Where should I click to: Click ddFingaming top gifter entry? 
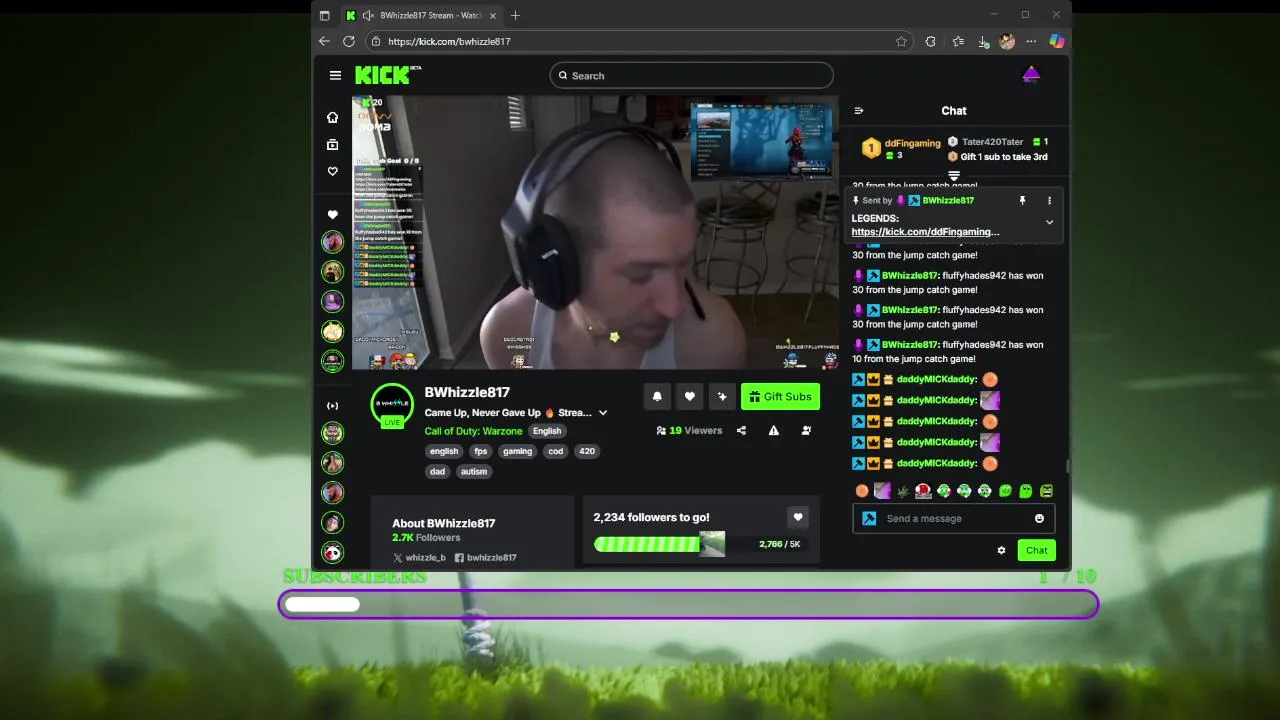pos(901,148)
